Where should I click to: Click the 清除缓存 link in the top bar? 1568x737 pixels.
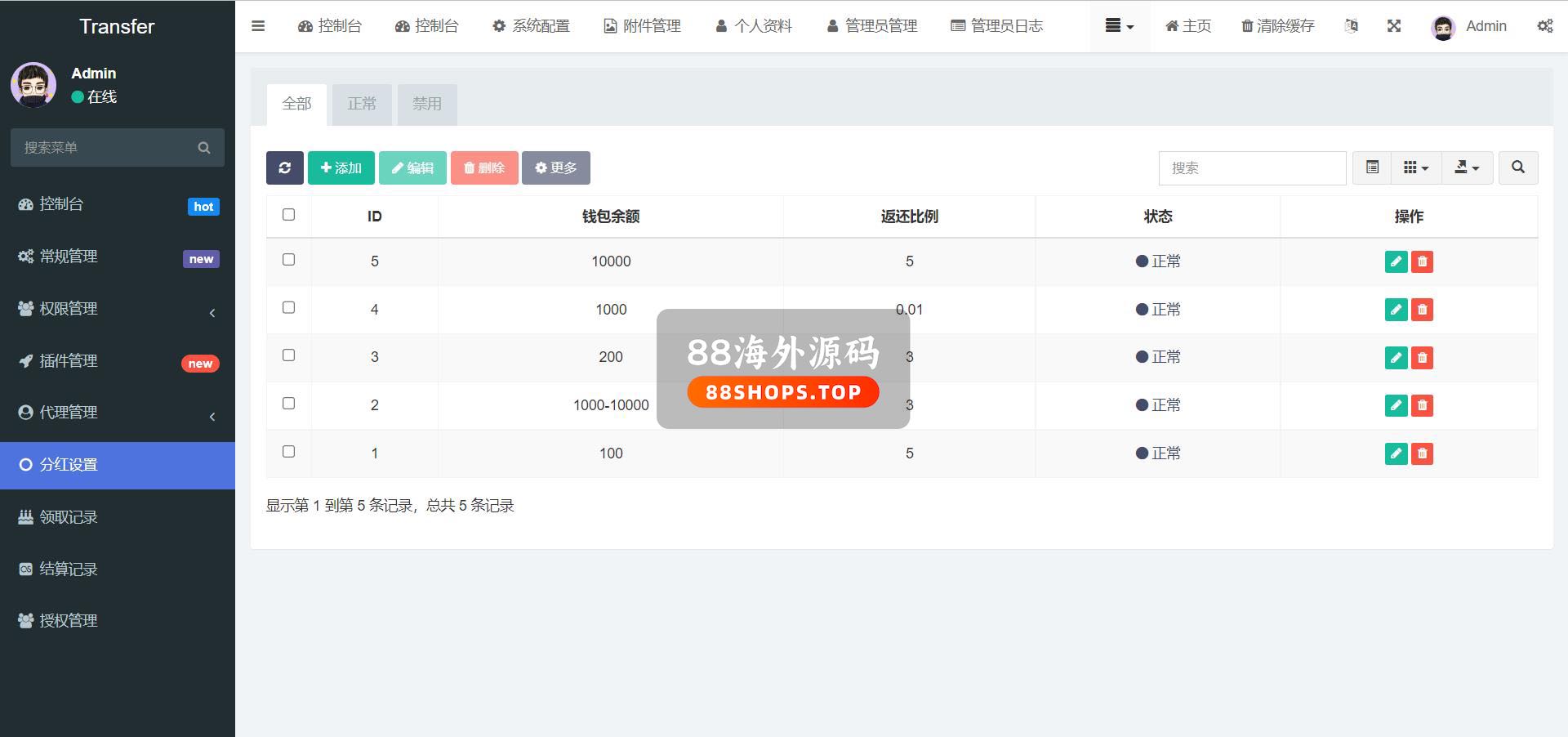(1277, 26)
